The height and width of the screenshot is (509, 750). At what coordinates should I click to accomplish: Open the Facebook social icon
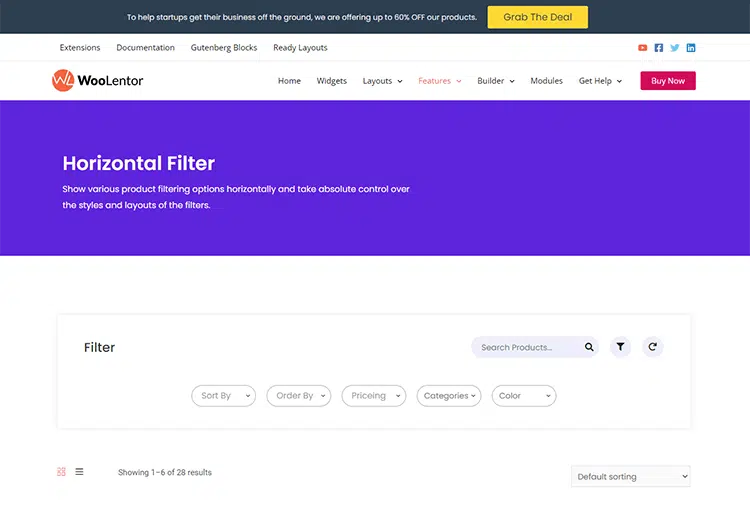(x=659, y=48)
